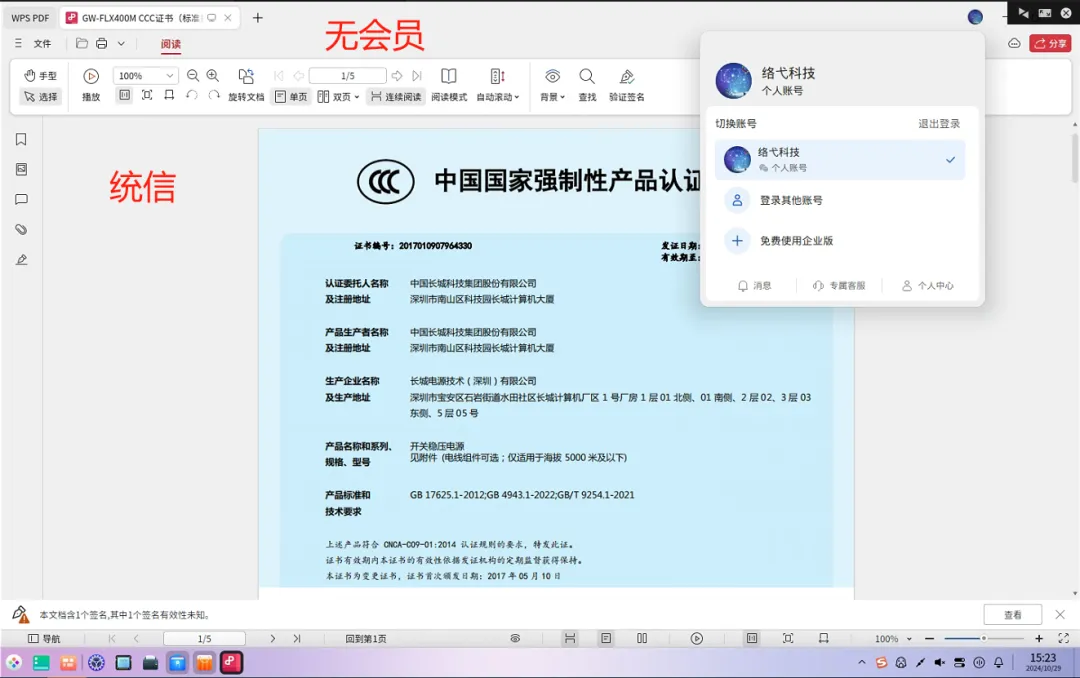The width and height of the screenshot is (1080, 678).
Task: Expand Auto Scroll (自动滚动) dropdown
Action: click(517, 97)
